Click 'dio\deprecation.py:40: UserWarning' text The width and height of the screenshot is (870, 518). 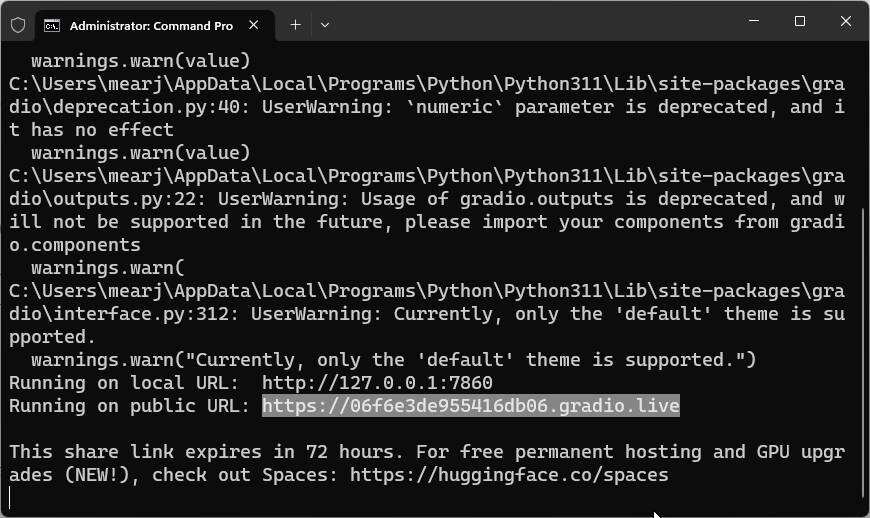(x=200, y=106)
